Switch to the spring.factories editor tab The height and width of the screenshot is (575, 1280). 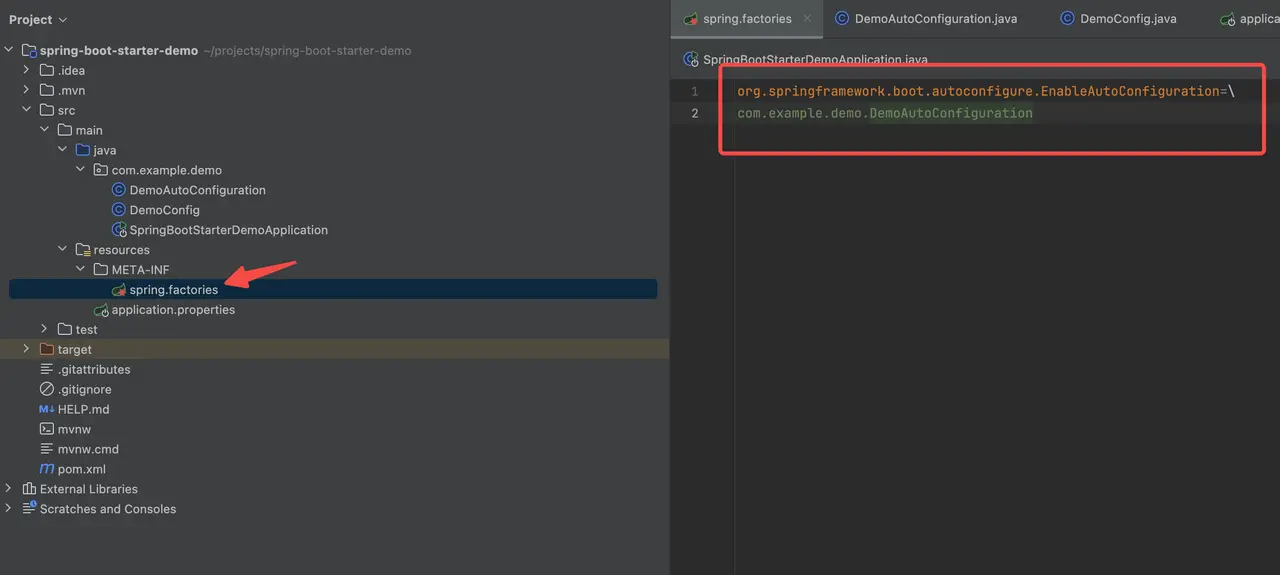[746, 18]
